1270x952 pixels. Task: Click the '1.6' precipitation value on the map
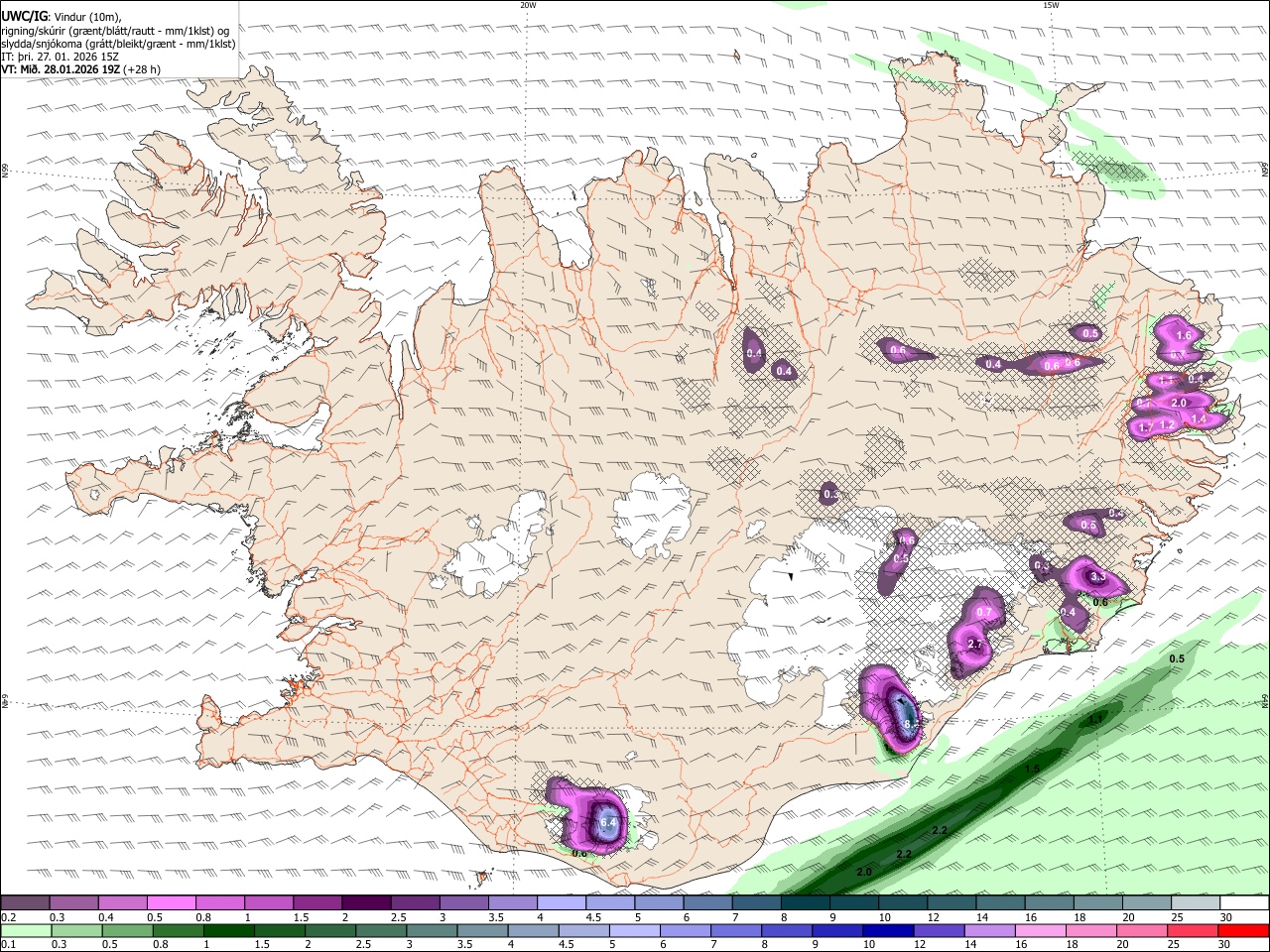coord(1184,335)
